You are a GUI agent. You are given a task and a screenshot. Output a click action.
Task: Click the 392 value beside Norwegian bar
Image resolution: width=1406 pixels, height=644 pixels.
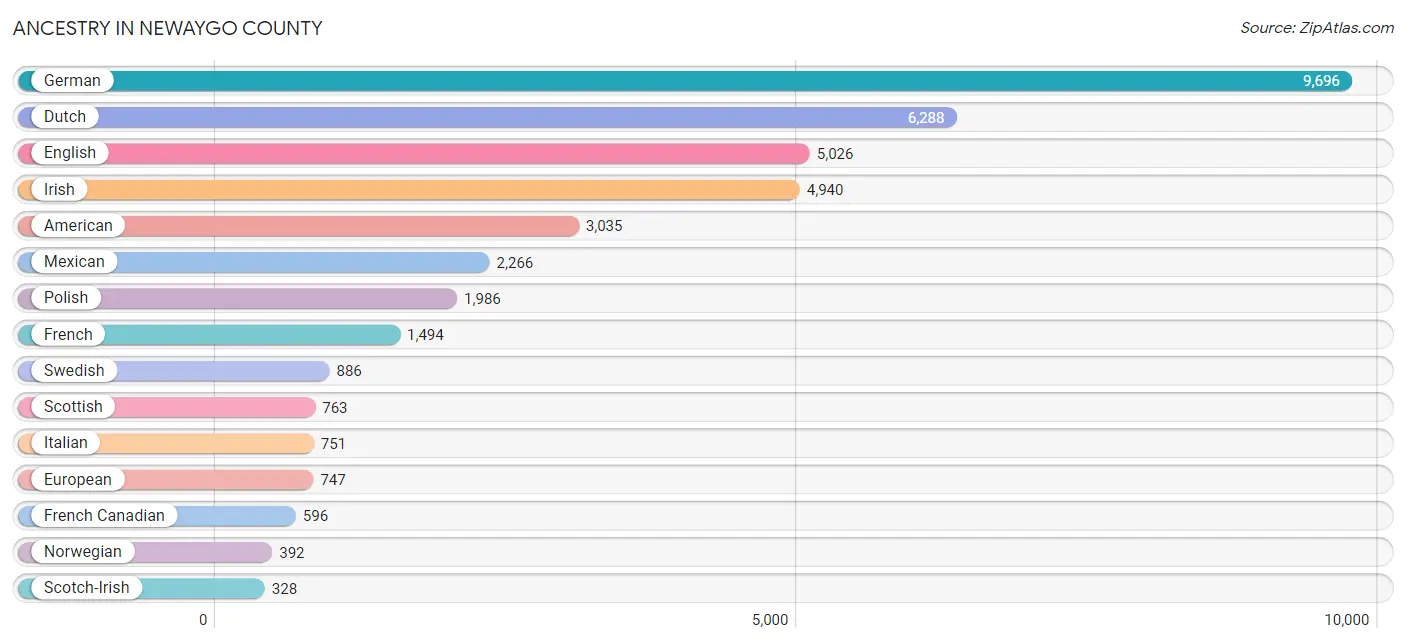pyautogui.click(x=291, y=552)
